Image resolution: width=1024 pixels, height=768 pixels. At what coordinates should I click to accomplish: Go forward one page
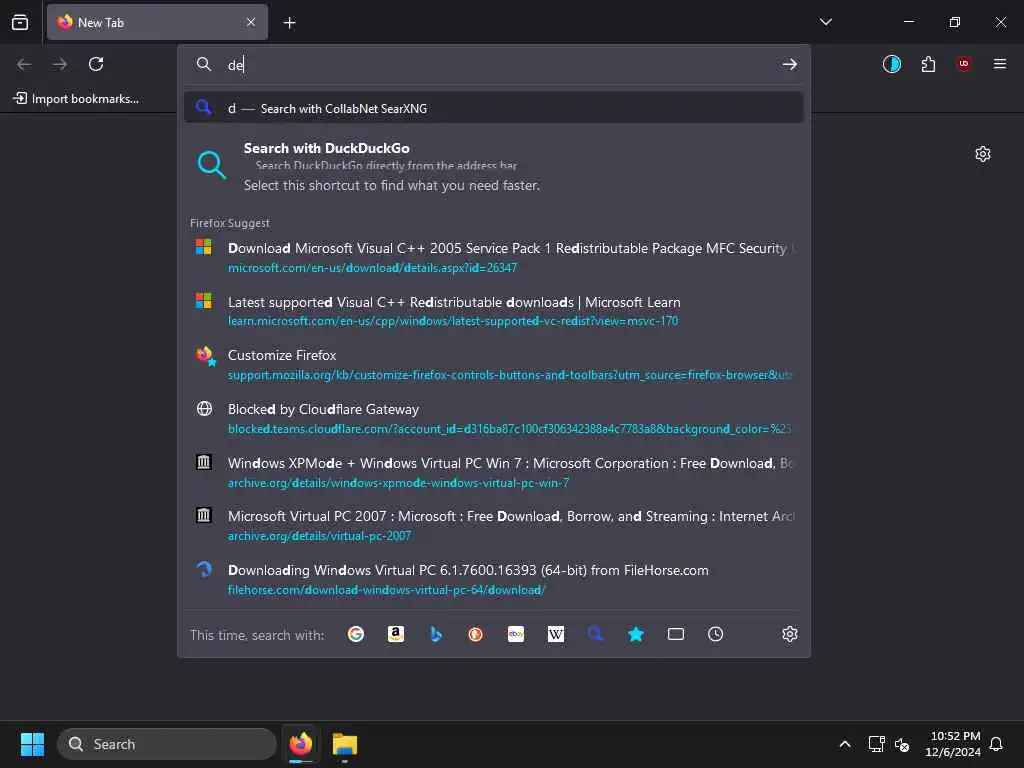pos(59,64)
